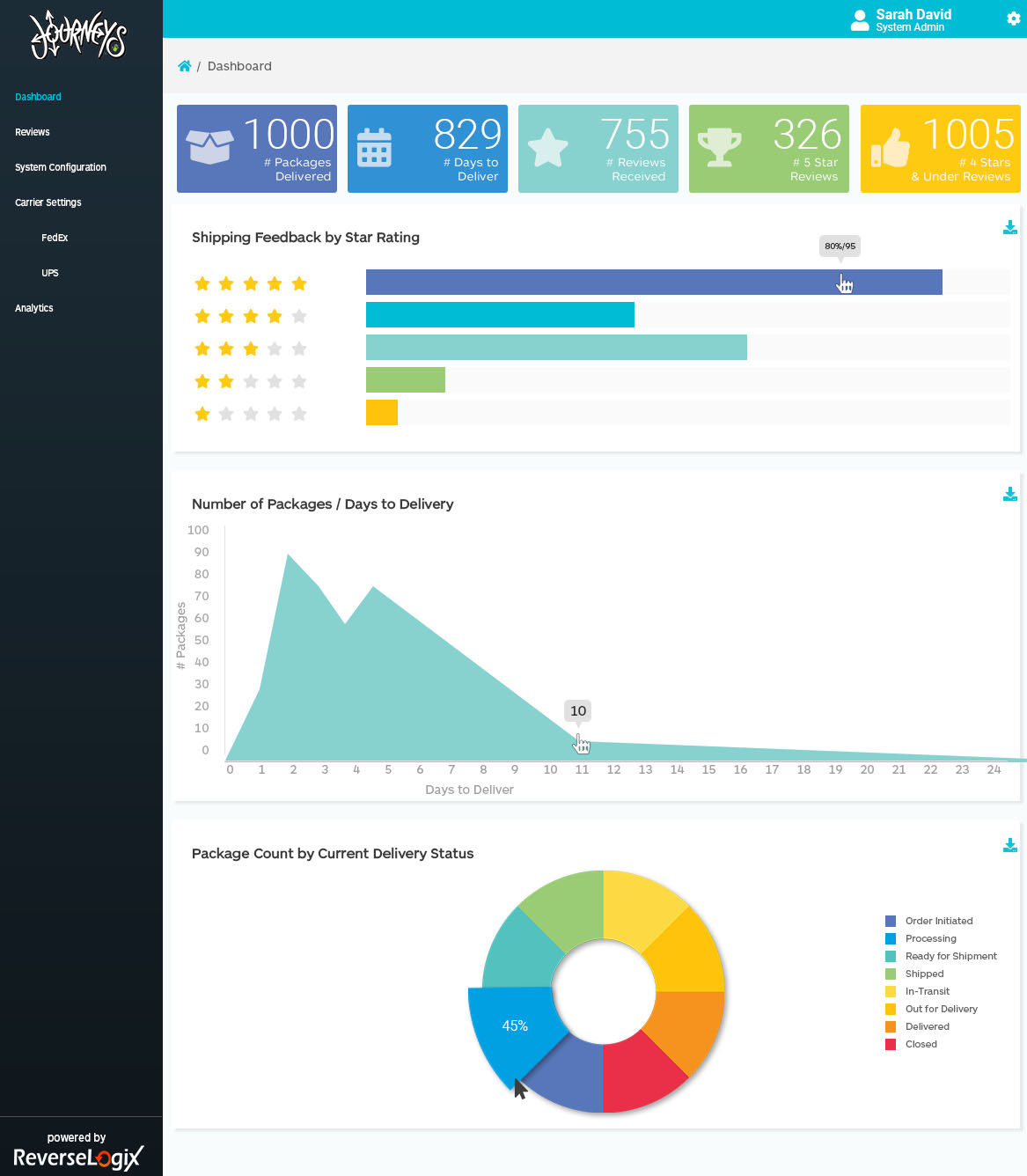
Task: Open the settings gear in the top bar
Action: pyautogui.click(x=1012, y=18)
